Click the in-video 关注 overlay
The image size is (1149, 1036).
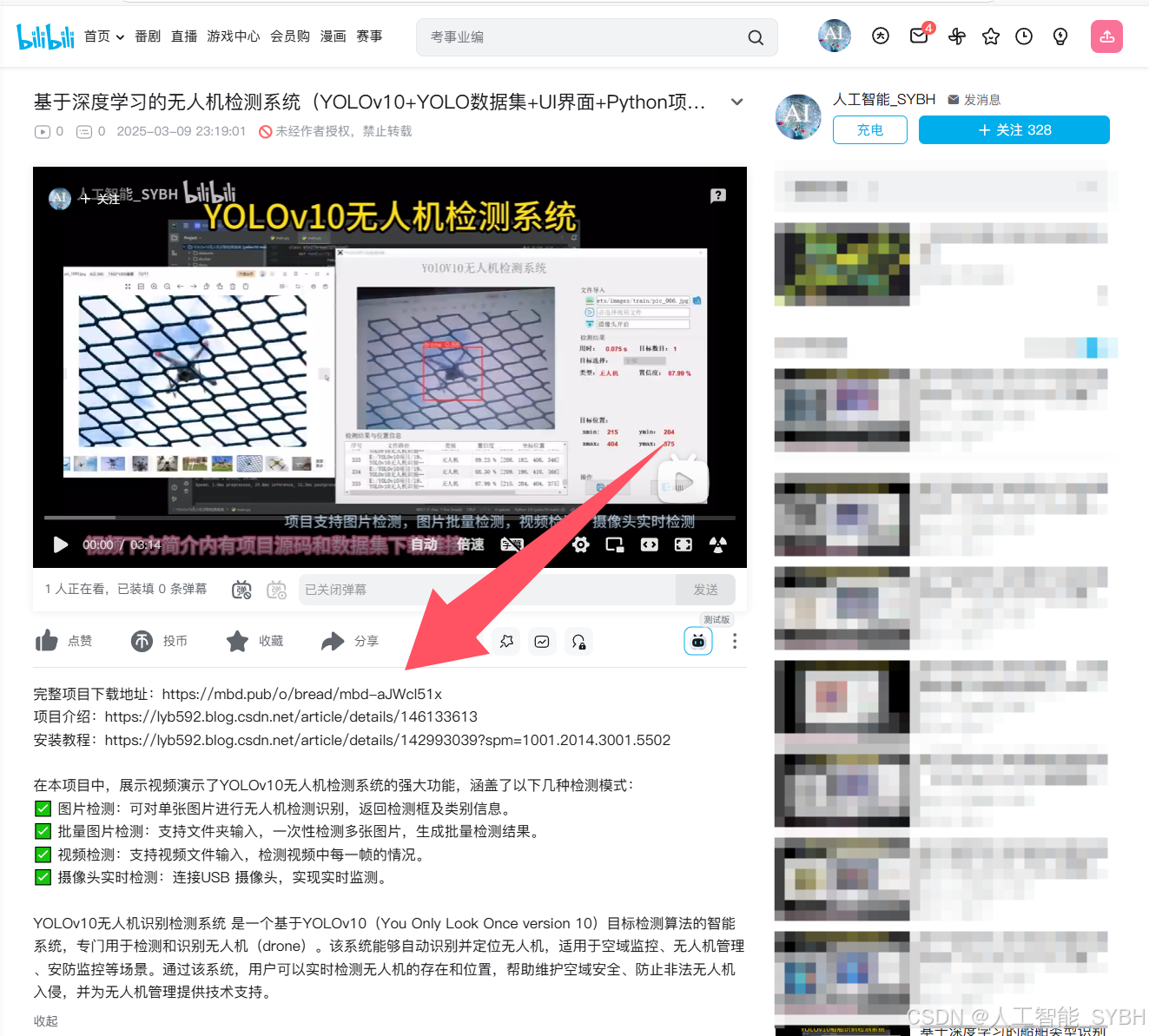[x=99, y=199]
